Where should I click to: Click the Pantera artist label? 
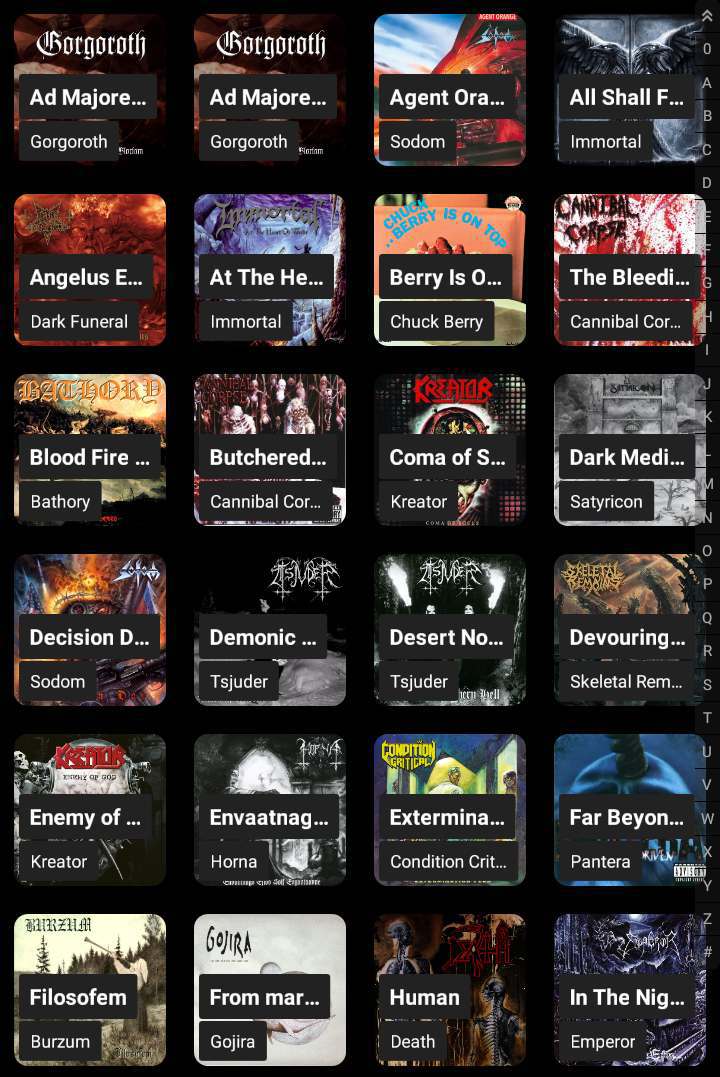(x=600, y=861)
